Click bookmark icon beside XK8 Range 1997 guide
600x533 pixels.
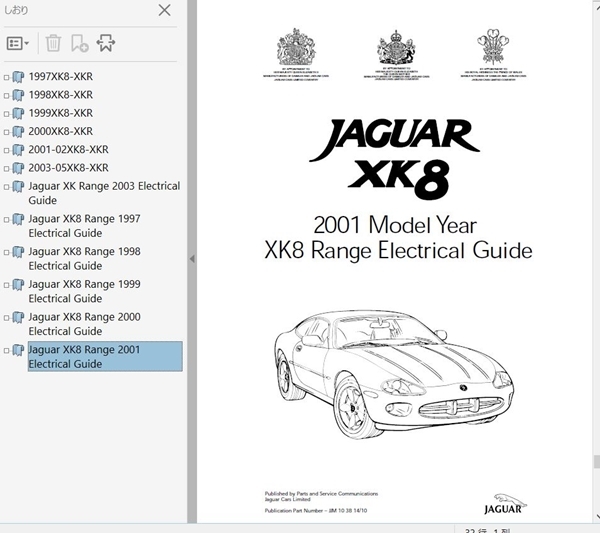(18, 220)
